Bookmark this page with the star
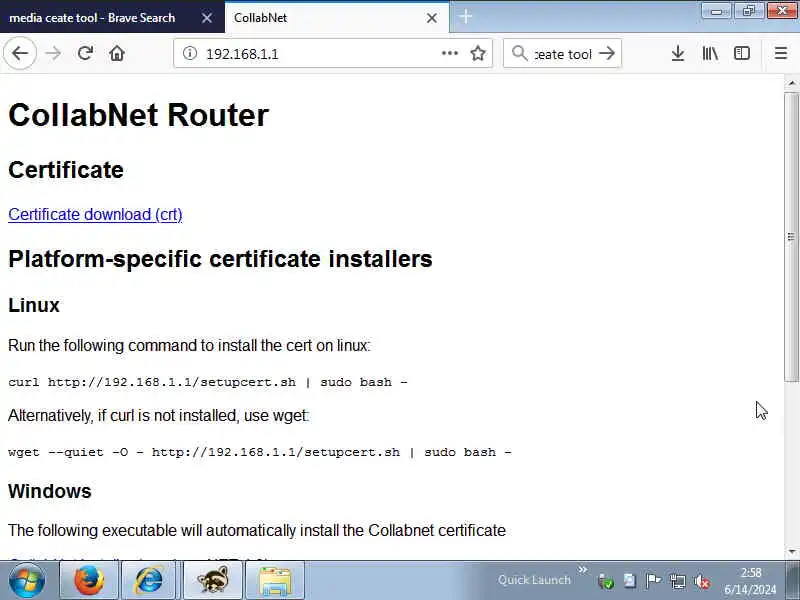This screenshot has height=600, width=800. coord(478,53)
